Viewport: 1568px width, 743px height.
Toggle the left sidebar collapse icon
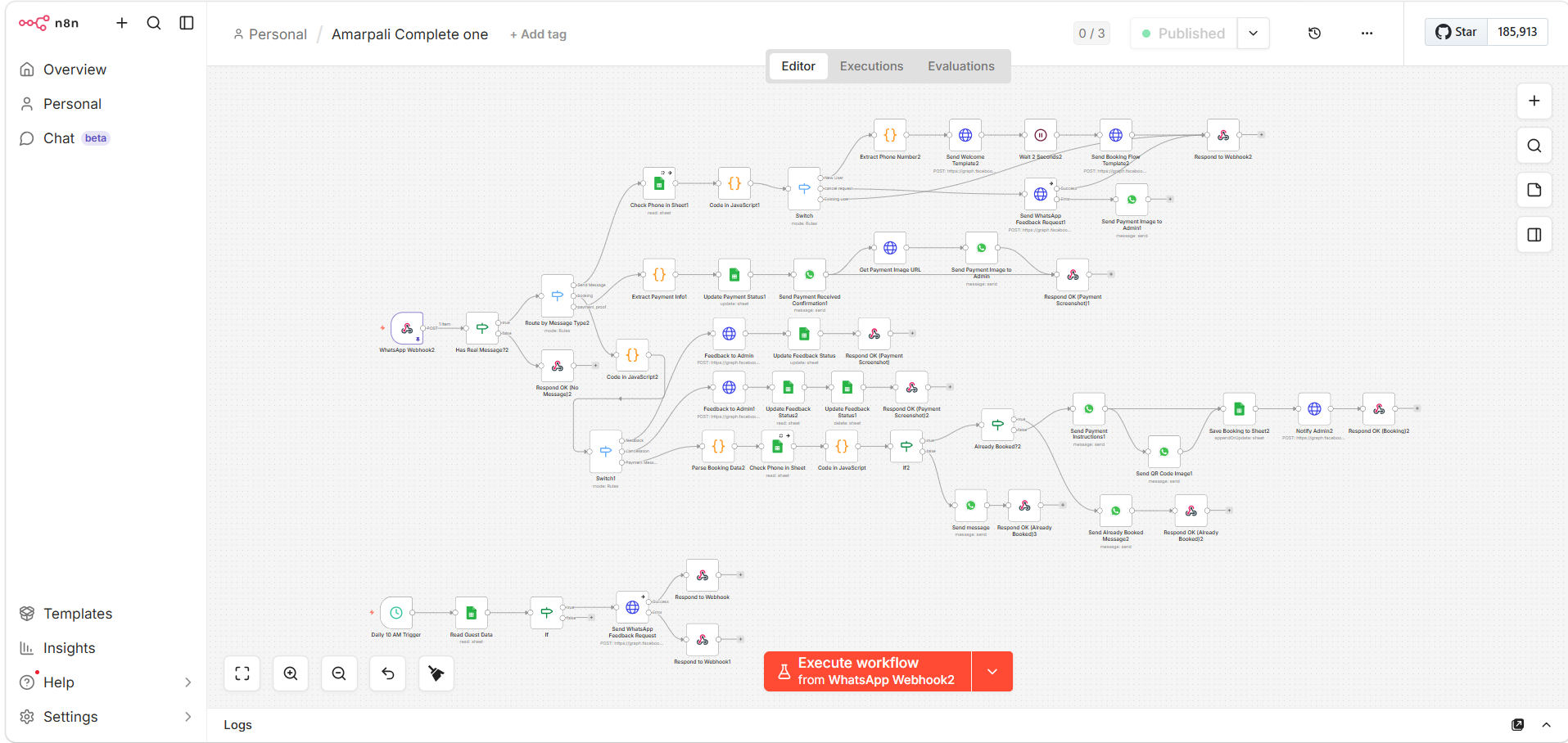187,23
